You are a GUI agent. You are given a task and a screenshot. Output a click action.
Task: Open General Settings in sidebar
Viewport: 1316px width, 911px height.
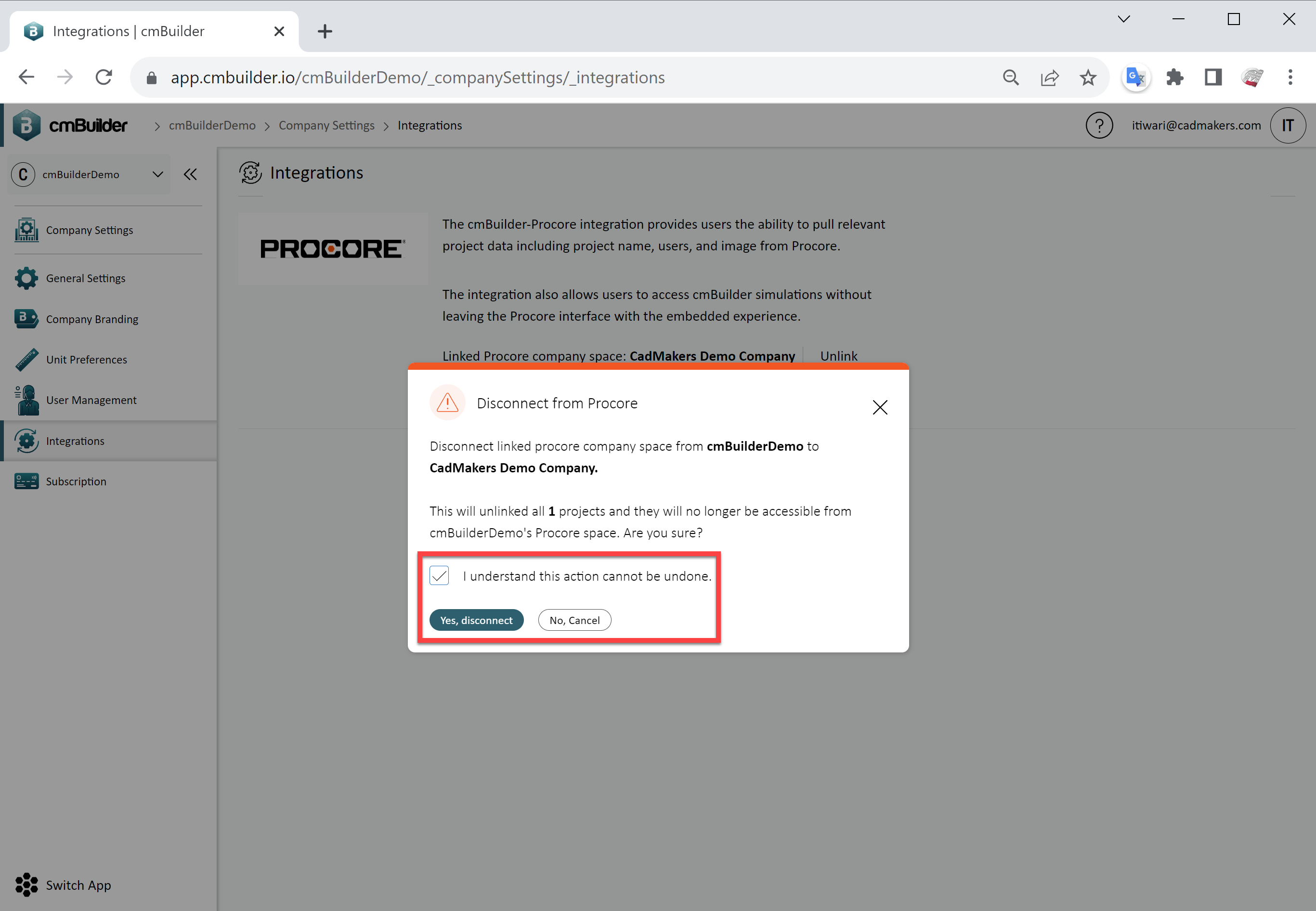point(108,278)
